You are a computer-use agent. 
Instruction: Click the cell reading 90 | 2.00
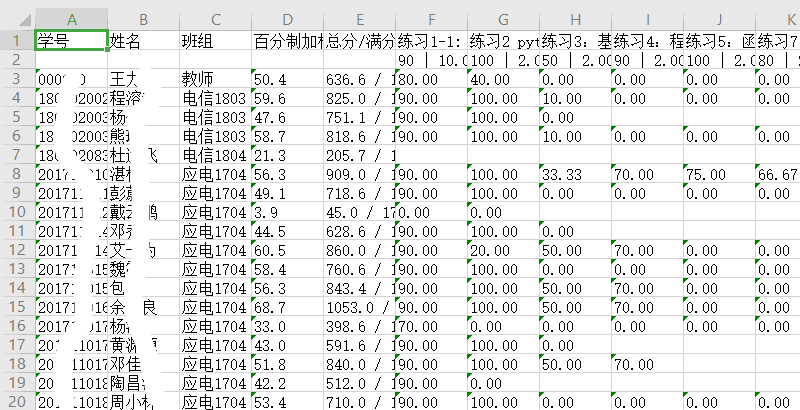click(647, 60)
